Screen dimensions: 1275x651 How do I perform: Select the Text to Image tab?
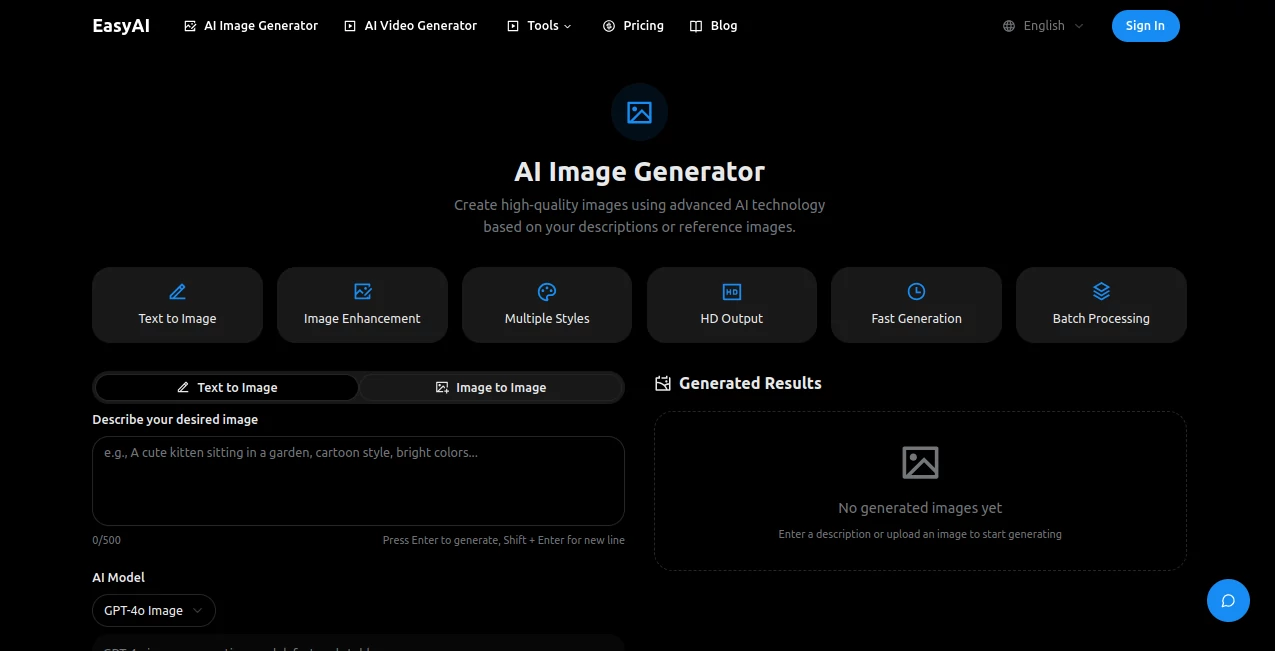pyautogui.click(x=225, y=387)
